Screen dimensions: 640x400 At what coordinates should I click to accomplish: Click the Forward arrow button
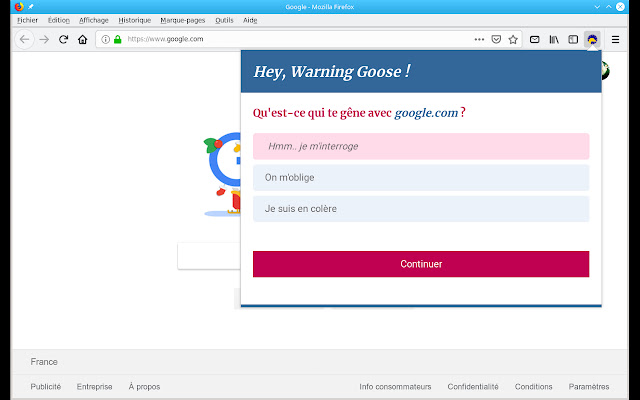(44, 40)
